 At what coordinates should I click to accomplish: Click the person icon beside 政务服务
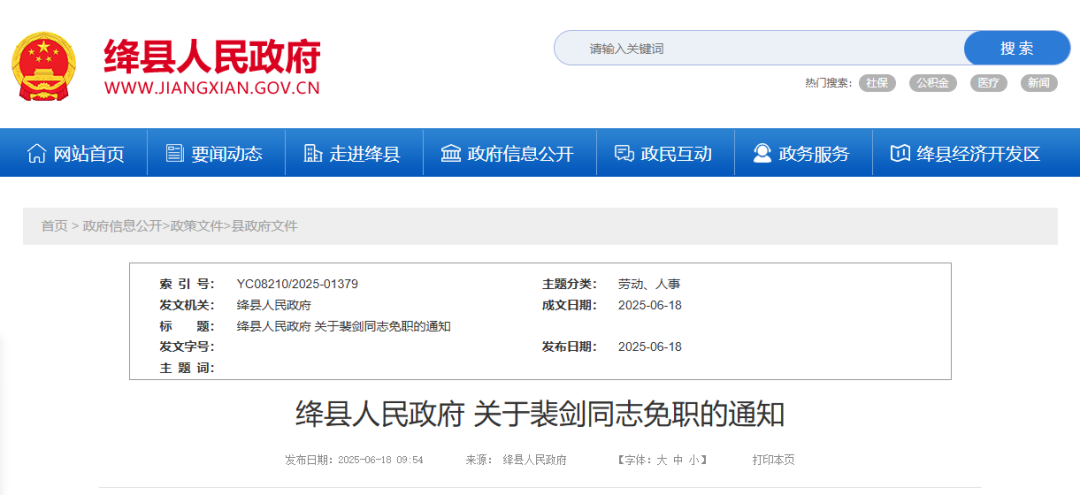click(x=762, y=153)
